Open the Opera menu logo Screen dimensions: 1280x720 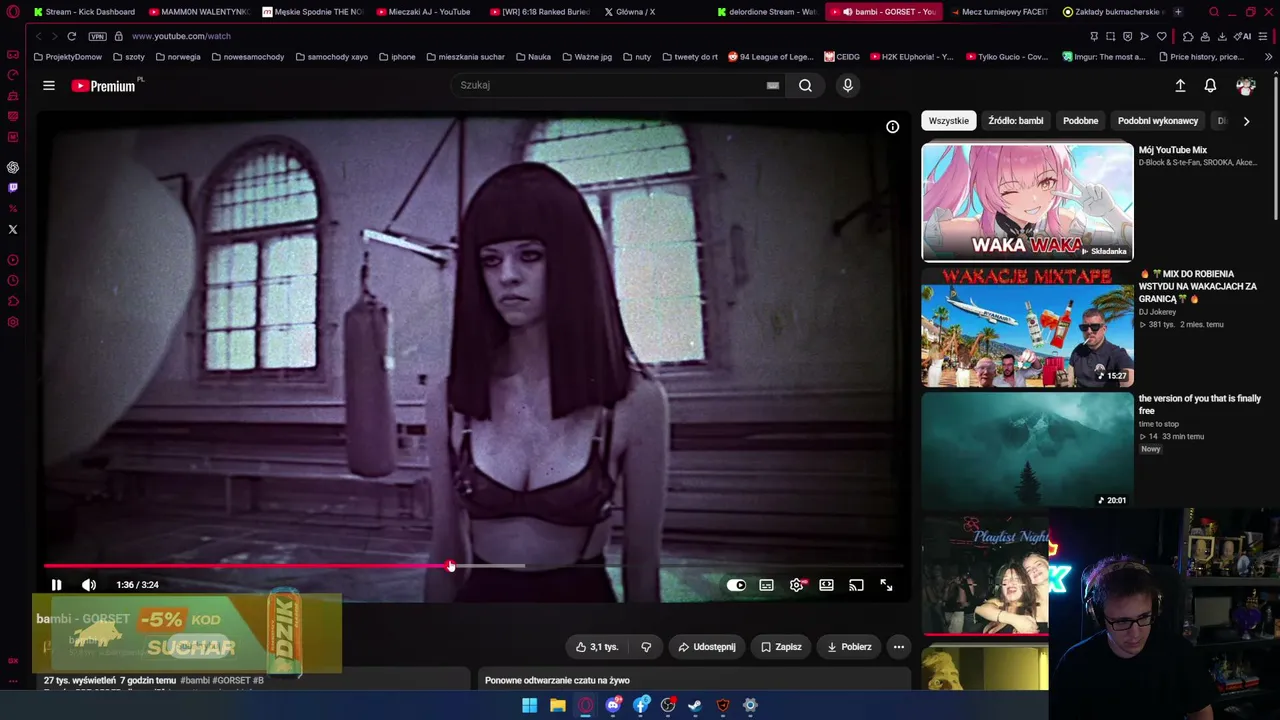tap(13, 12)
